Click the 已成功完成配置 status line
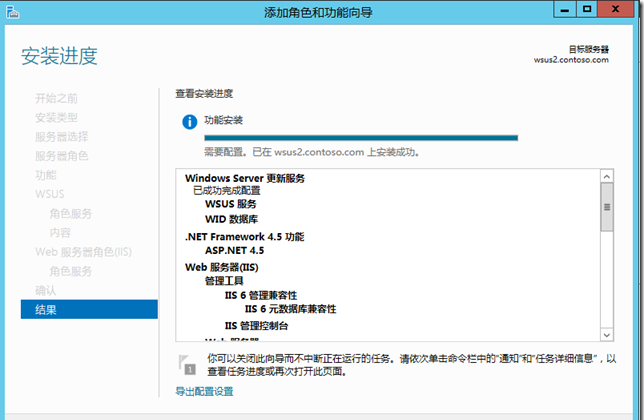 pos(227,190)
